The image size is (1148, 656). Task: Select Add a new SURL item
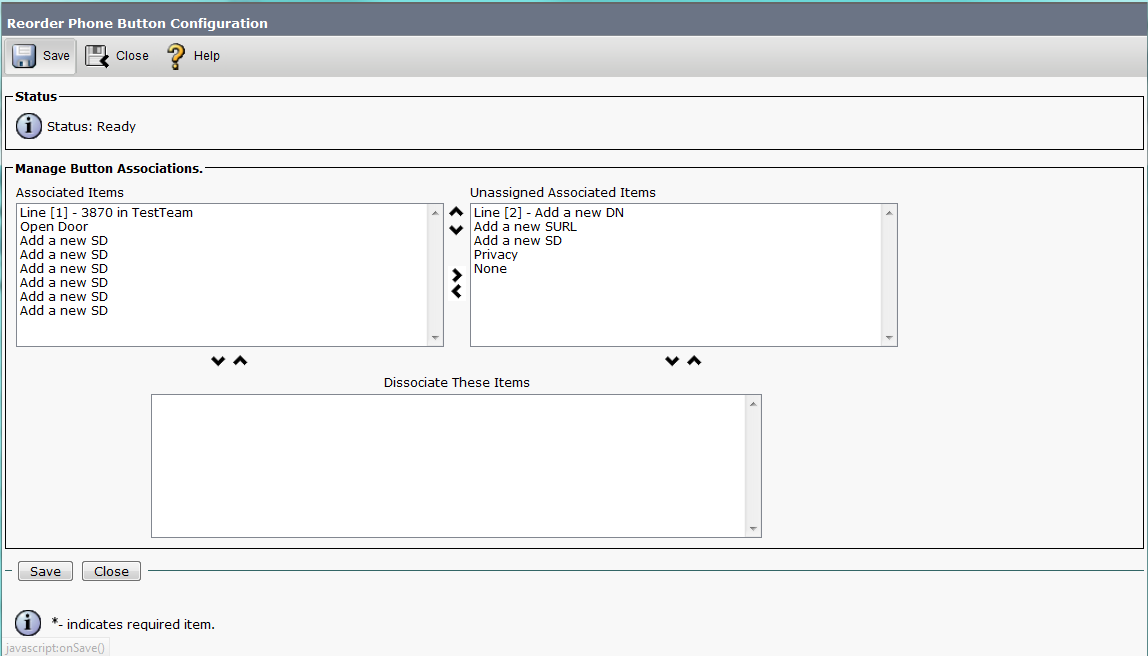tap(525, 227)
